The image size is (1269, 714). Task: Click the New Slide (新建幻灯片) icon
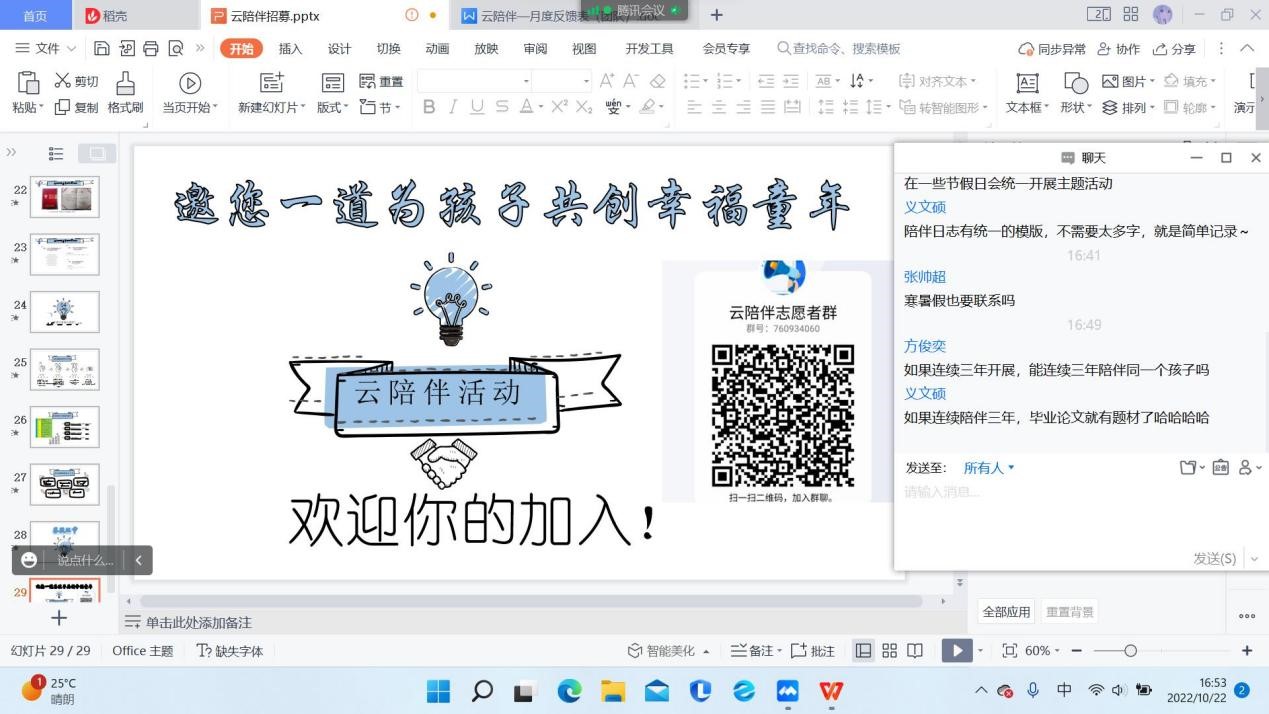(270, 84)
